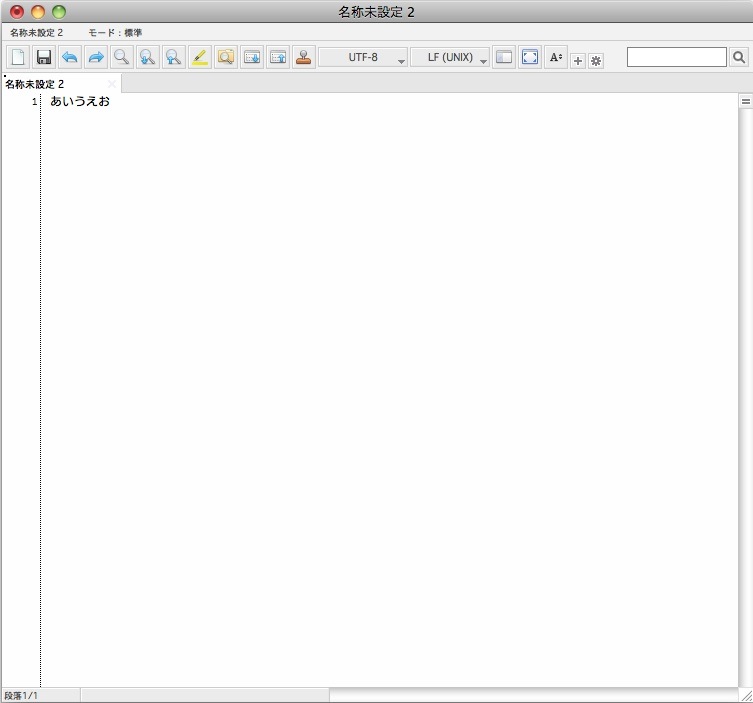Toggle full screen mode icon
Image resolution: width=753 pixels, height=703 pixels.
530,58
